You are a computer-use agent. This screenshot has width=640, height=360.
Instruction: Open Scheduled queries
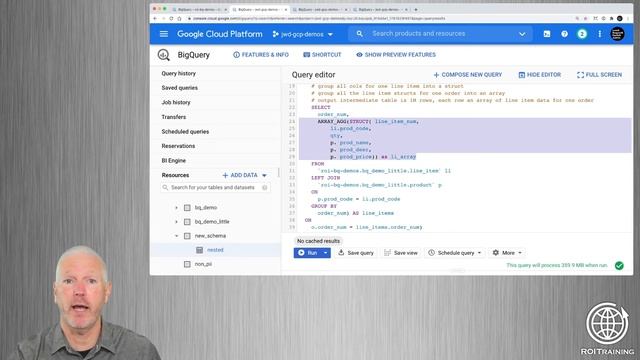pos(185,131)
